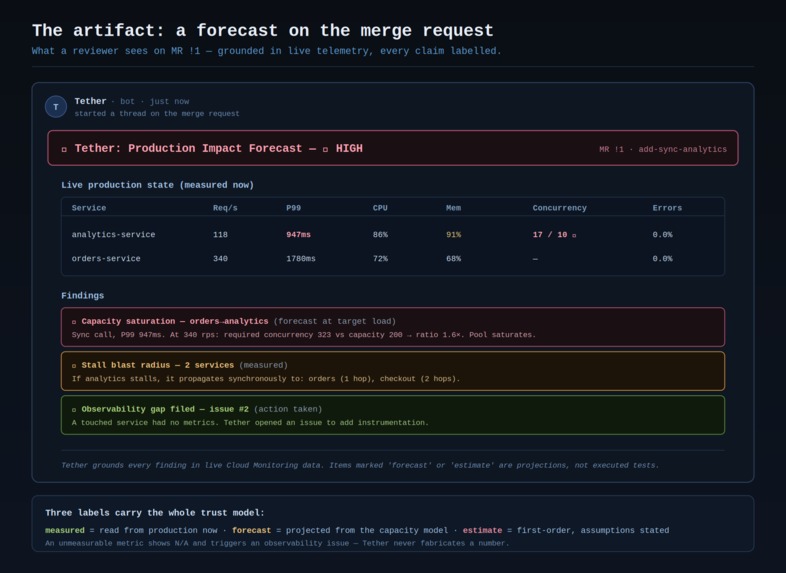This screenshot has height=573, width=786.
Task: Click the 'estimate' label in trust model
Action: pyautogui.click(x=482, y=530)
